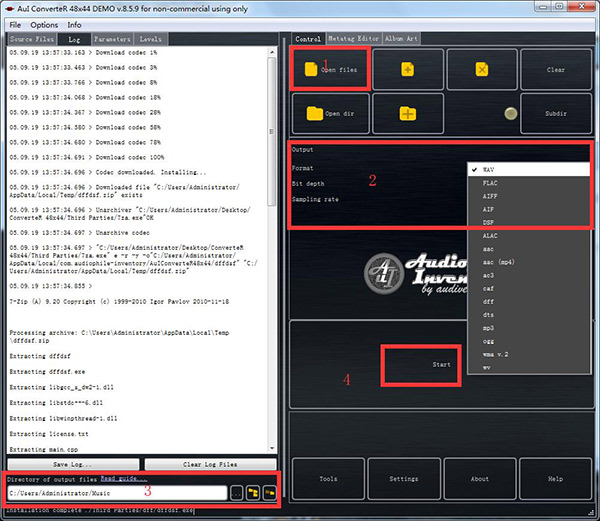The width and height of the screenshot is (600, 521).
Task: Open the Parameters tab
Action: [x=112, y=39]
